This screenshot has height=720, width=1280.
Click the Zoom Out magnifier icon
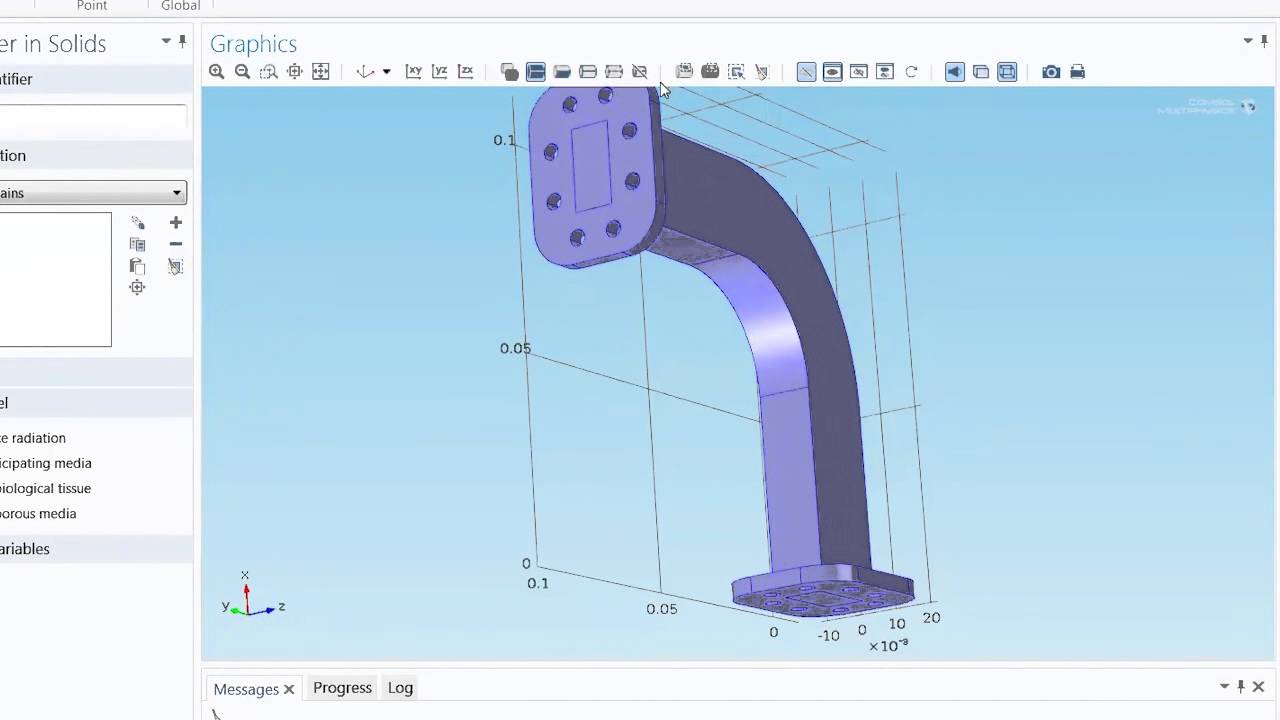242,71
